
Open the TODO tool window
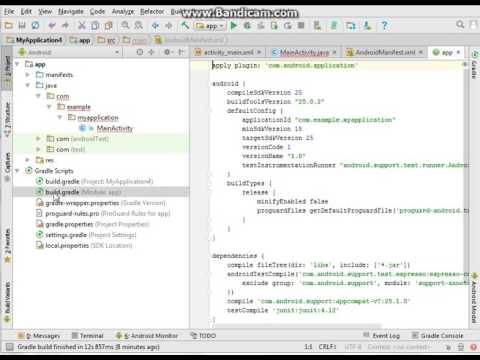pyautogui.click(x=203, y=336)
